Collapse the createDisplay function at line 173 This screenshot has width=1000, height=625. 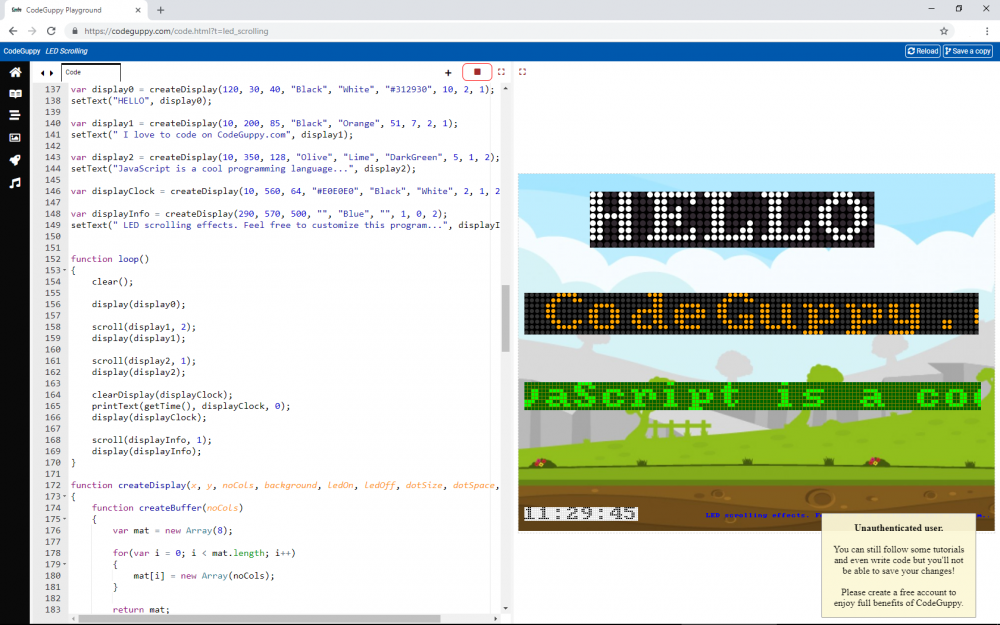coord(65,497)
